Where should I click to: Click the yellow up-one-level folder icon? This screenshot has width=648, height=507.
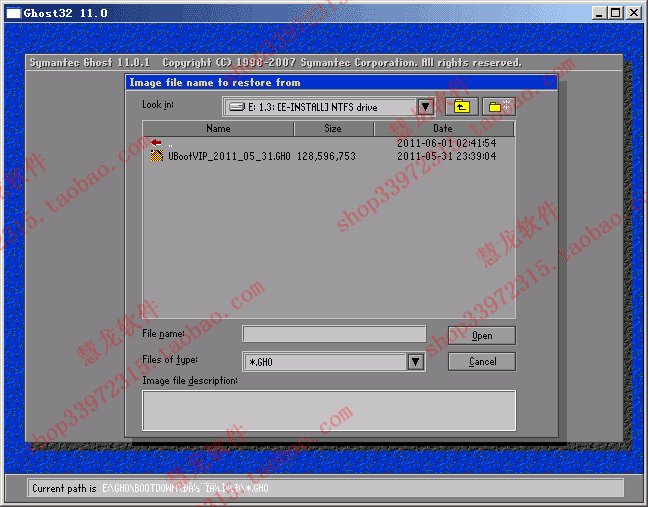pyautogui.click(x=458, y=107)
